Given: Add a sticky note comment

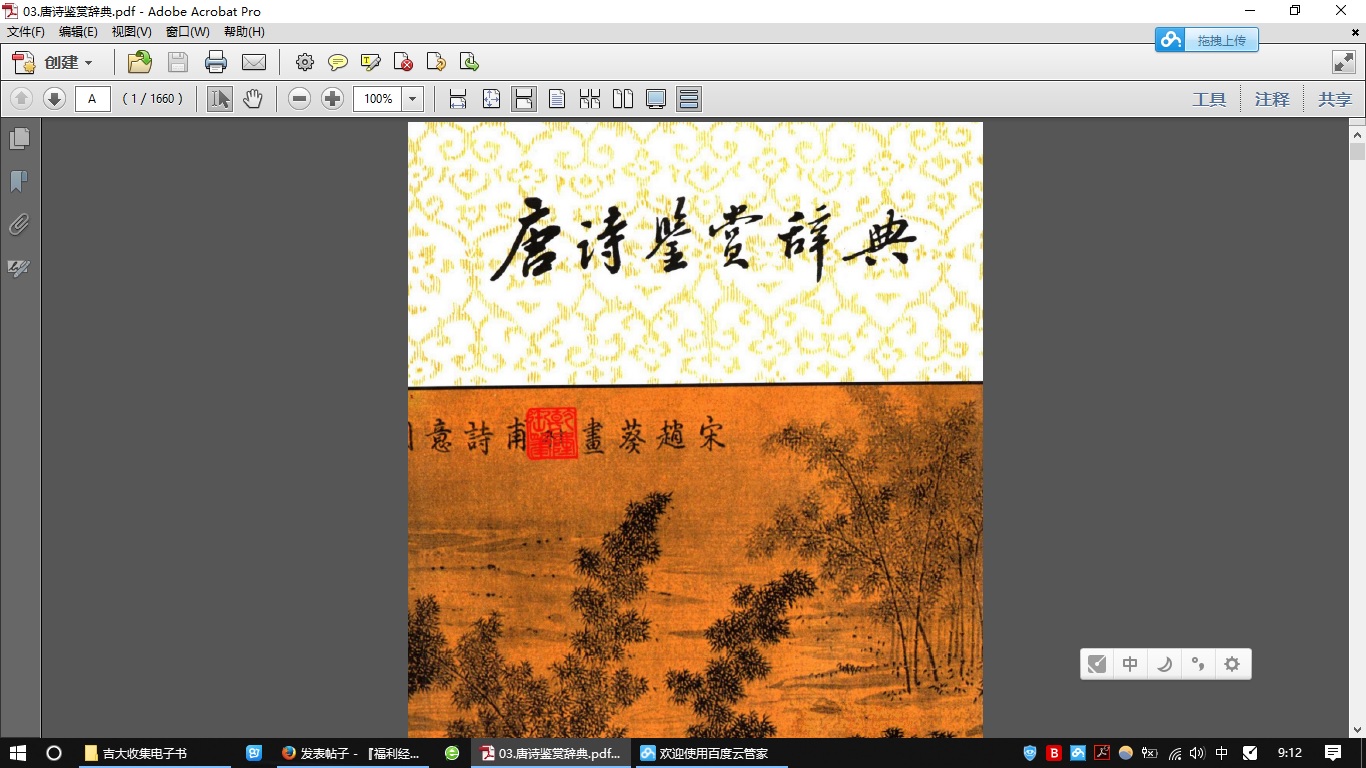Looking at the screenshot, I should coord(338,62).
